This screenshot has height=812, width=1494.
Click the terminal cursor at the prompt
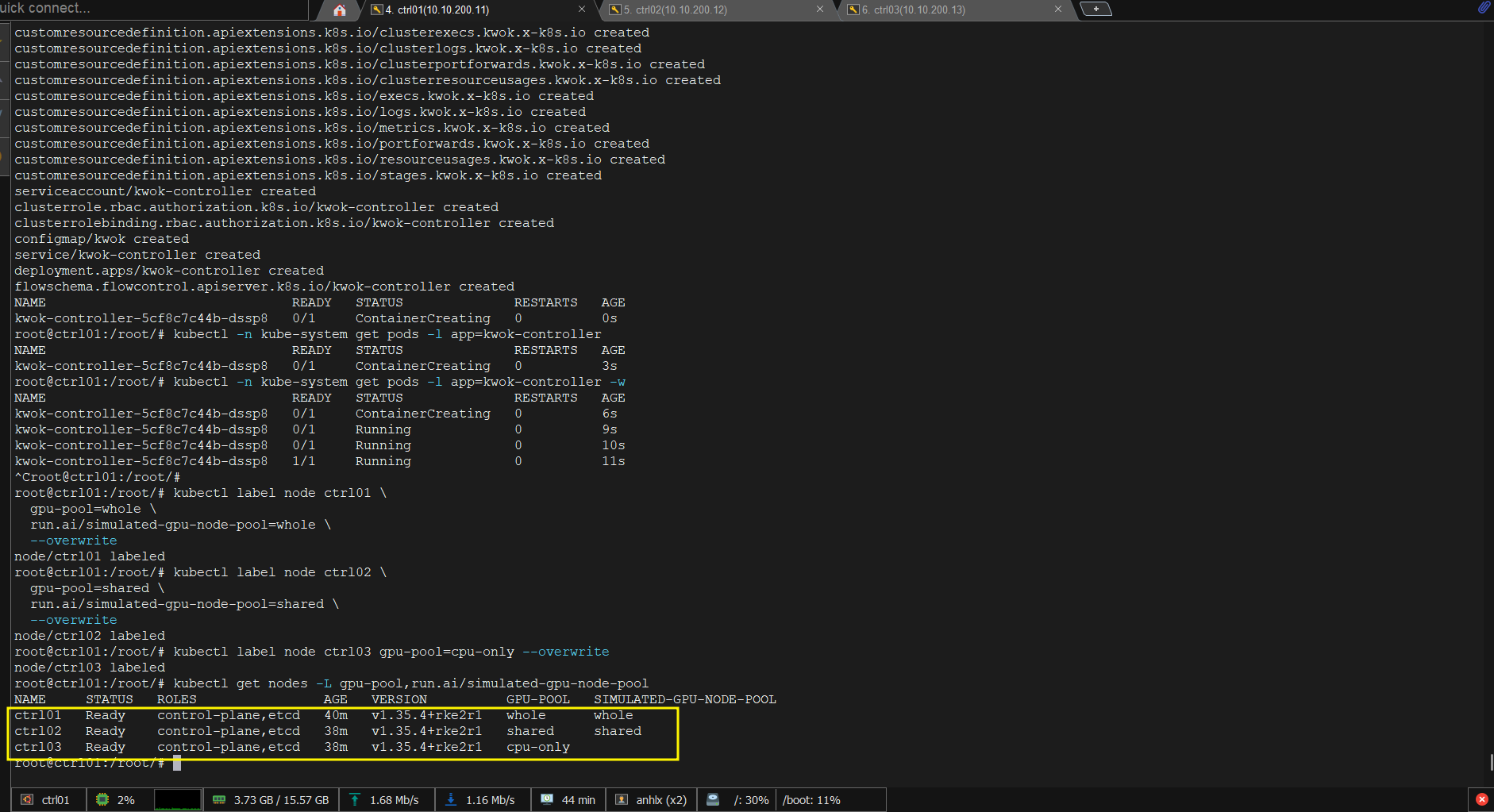coord(177,763)
